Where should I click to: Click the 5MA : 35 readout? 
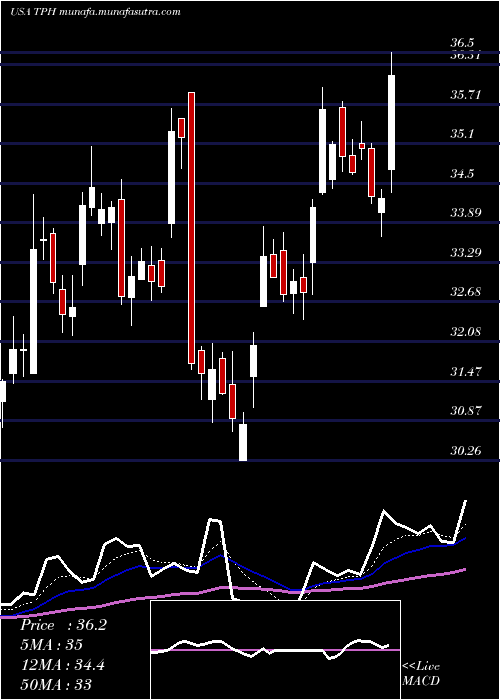pyautogui.click(x=52, y=645)
